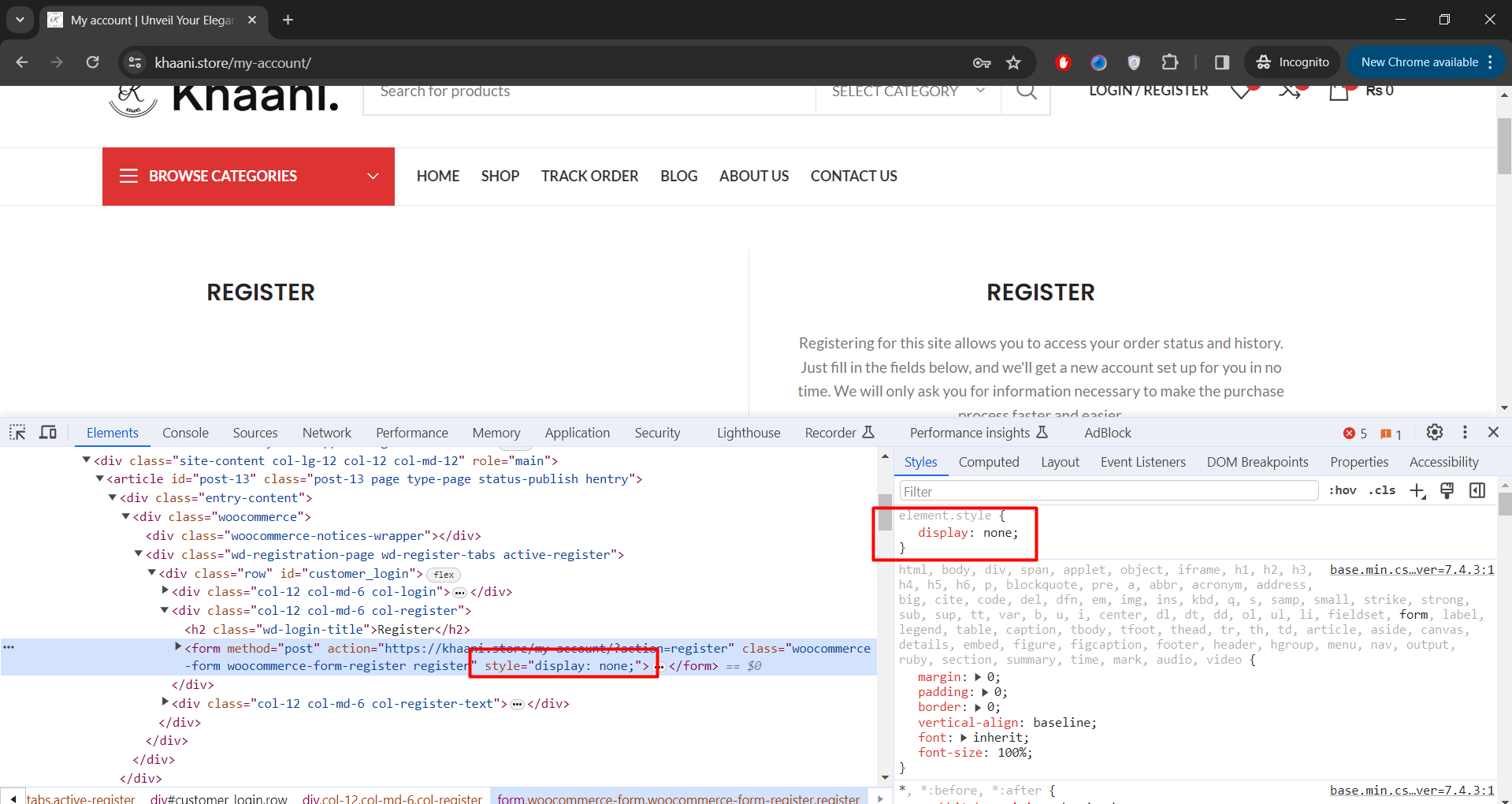Toggle device toolbar icon in DevTools
This screenshot has width=1512, height=804.
coord(48,432)
